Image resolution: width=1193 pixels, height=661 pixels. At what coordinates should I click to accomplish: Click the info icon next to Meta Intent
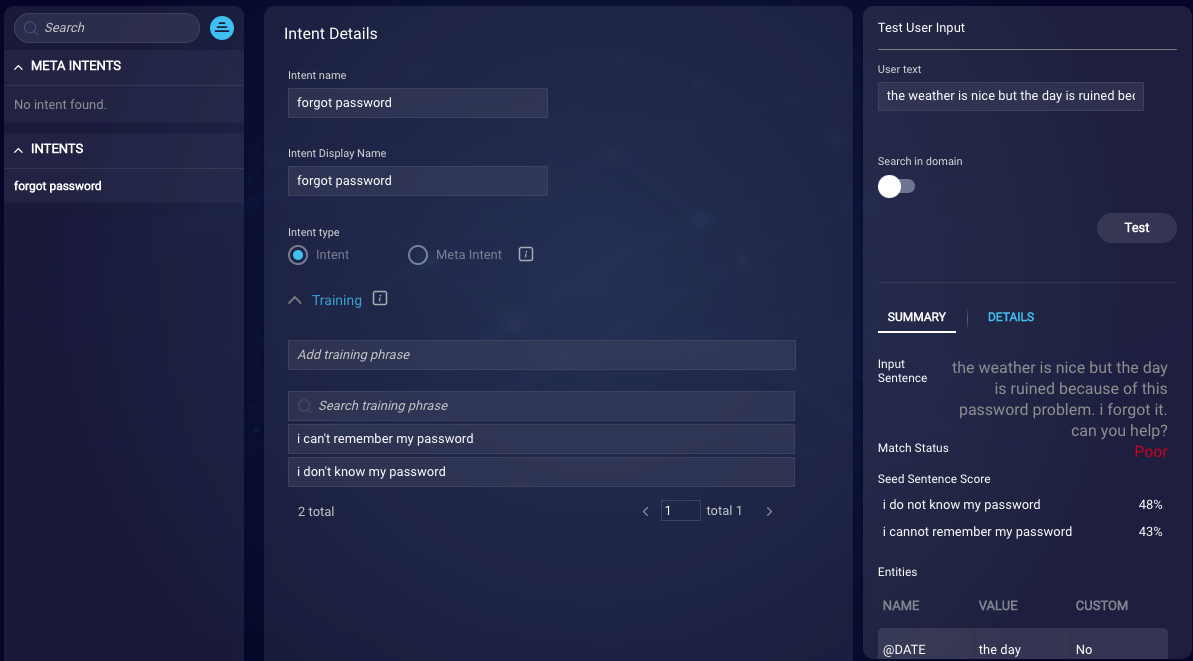click(526, 254)
